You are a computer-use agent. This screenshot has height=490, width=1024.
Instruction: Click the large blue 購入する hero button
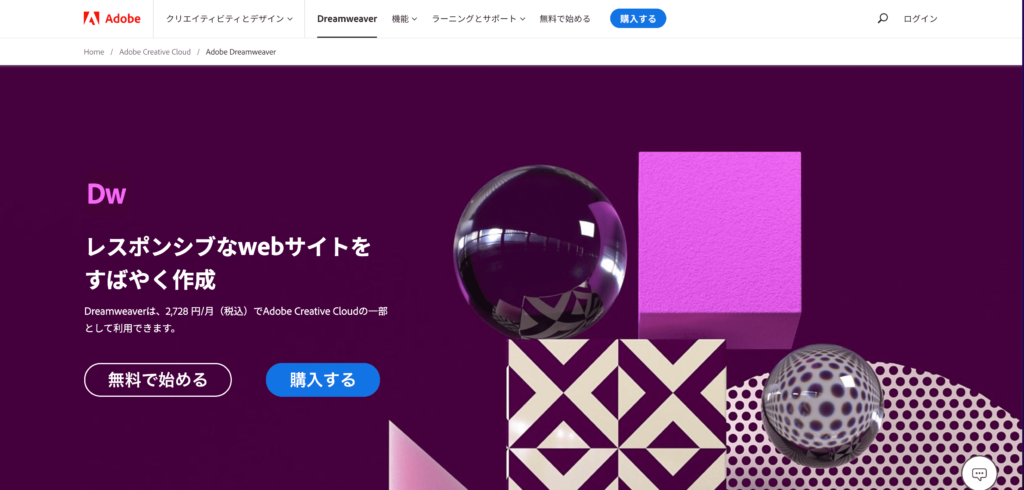(x=323, y=380)
